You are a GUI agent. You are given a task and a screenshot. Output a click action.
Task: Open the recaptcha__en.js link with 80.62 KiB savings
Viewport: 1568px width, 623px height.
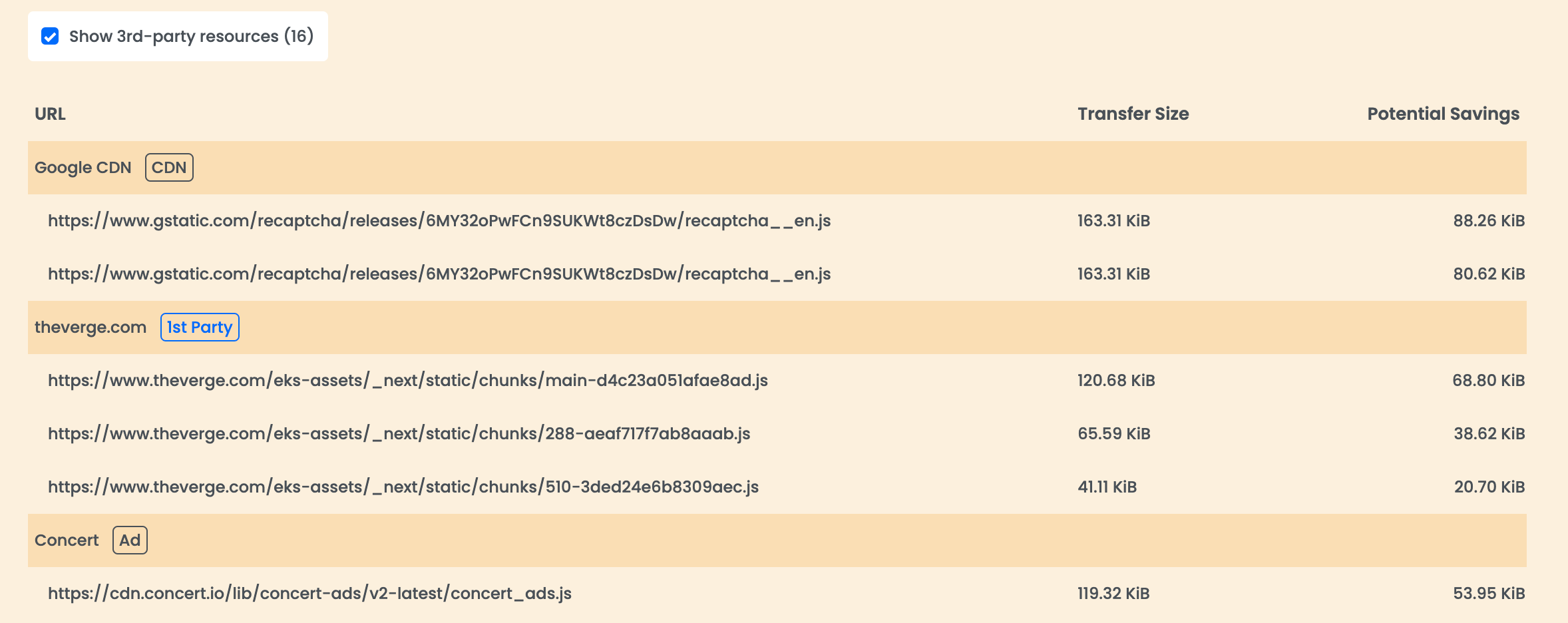tap(439, 274)
